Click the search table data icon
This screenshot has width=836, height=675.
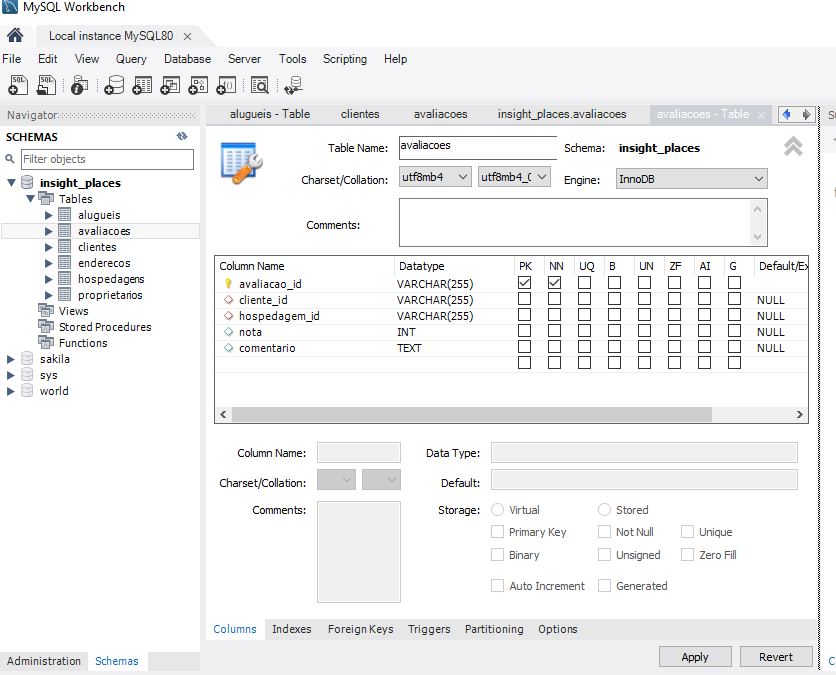click(x=260, y=85)
